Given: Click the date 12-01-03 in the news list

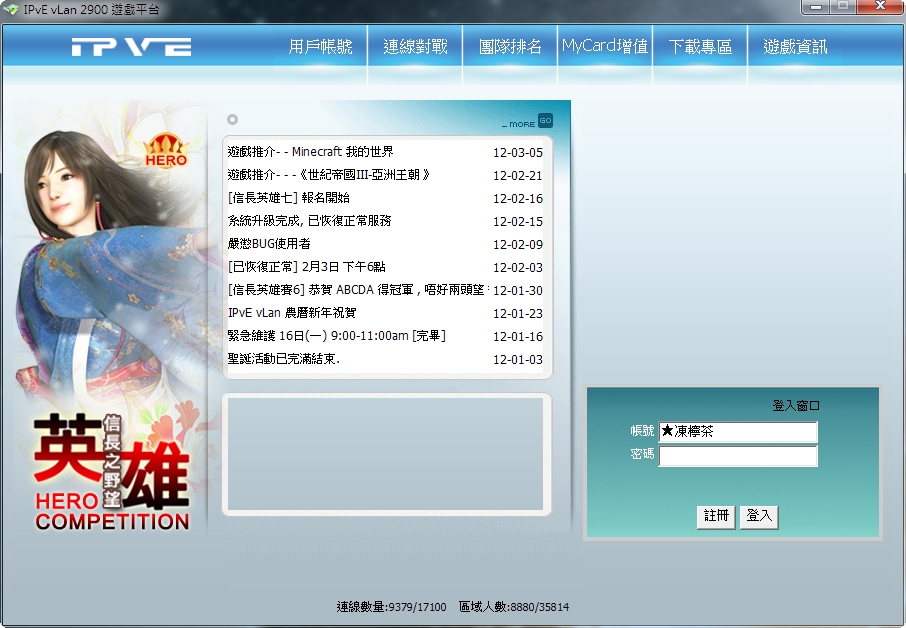Looking at the screenshot, I should click(x=518, y=359).
